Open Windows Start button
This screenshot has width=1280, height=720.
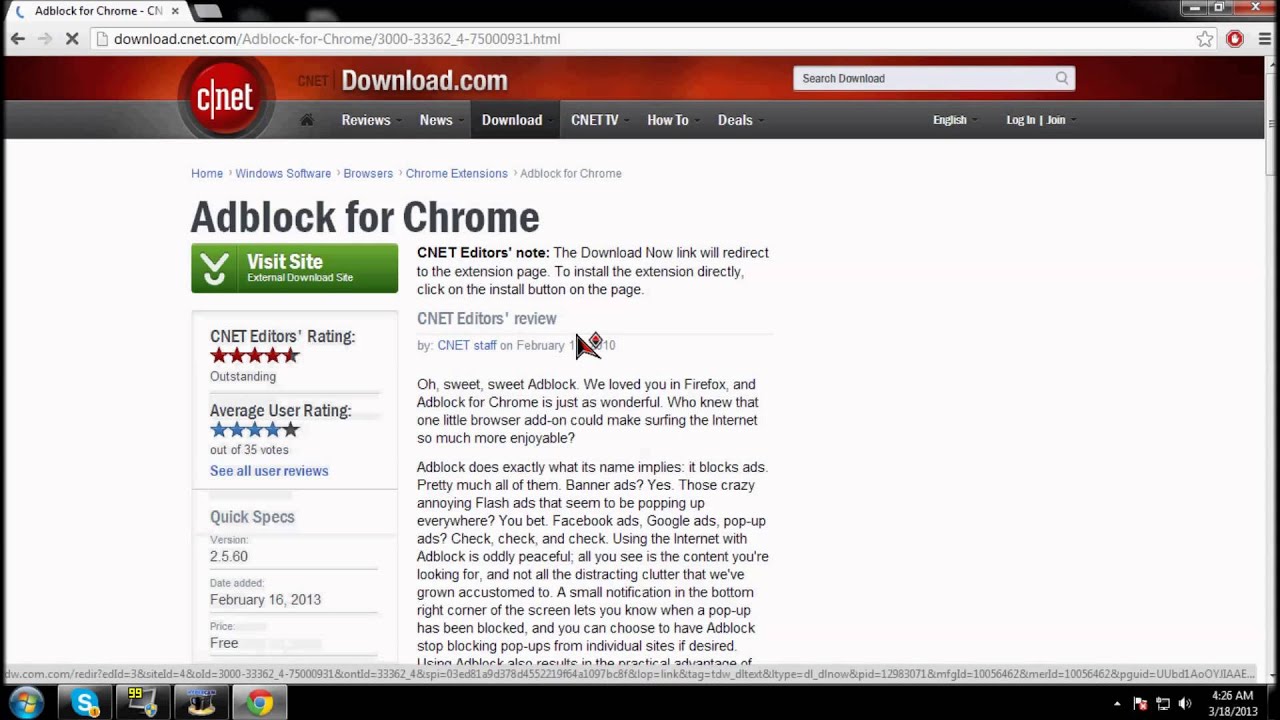click(x=25, y=703)
